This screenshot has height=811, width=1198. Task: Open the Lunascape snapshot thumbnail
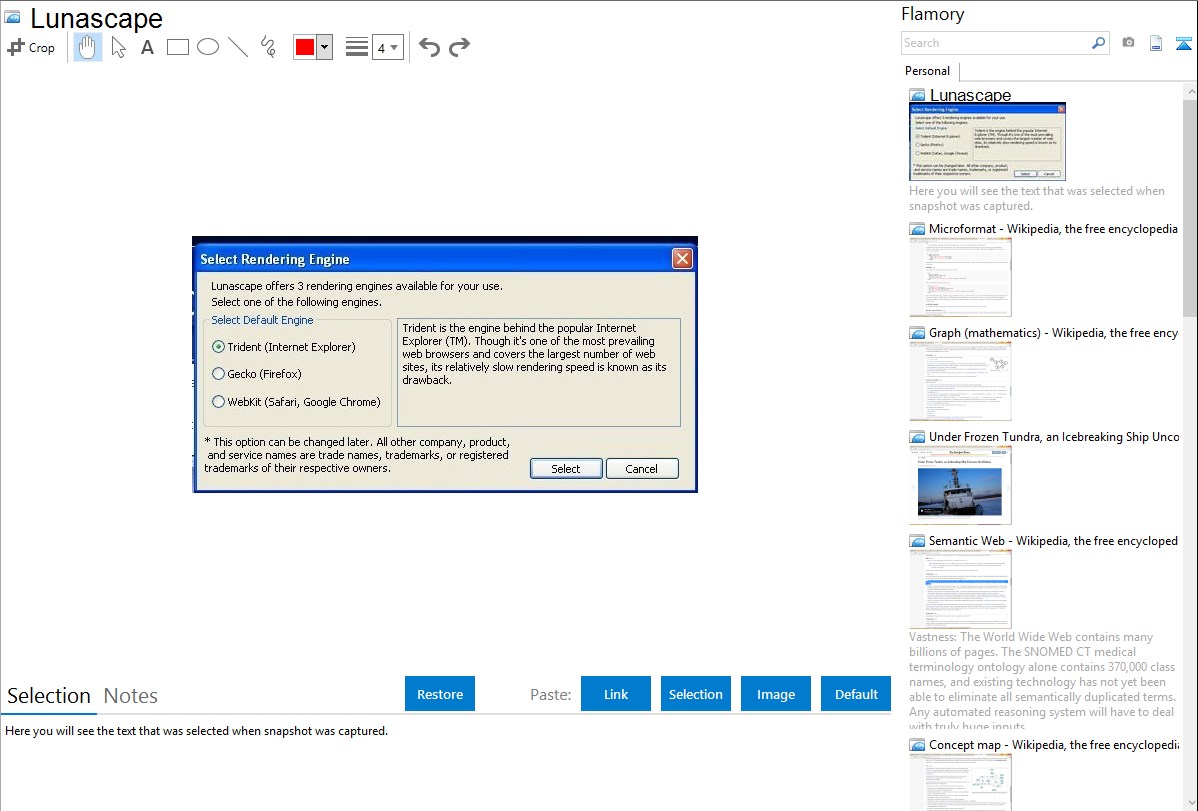987,142
